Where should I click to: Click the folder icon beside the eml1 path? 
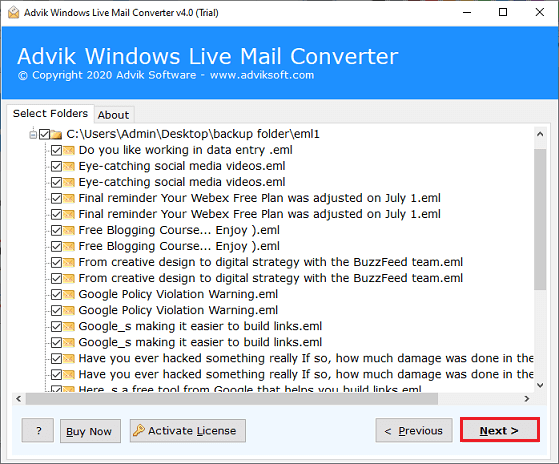(56, 134)
